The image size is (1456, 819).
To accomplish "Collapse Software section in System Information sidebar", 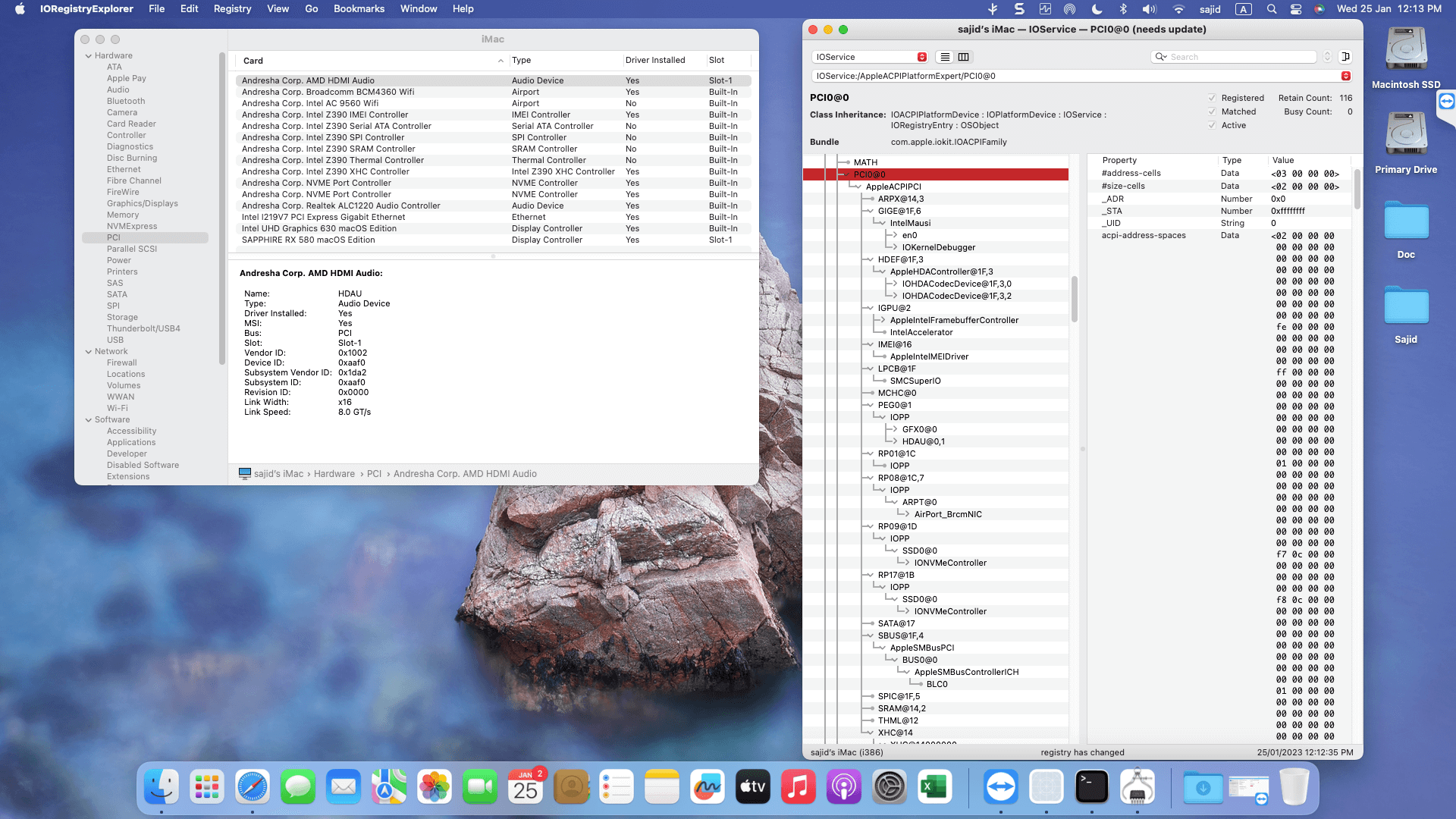I will tap(89, 420).
